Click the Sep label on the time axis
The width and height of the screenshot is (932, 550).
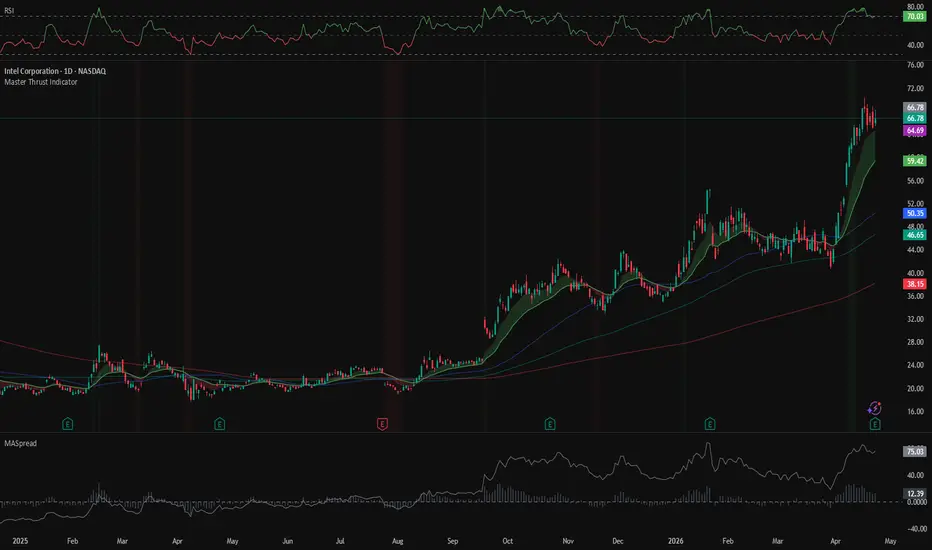pyautogui.click(x=453, y=541)
